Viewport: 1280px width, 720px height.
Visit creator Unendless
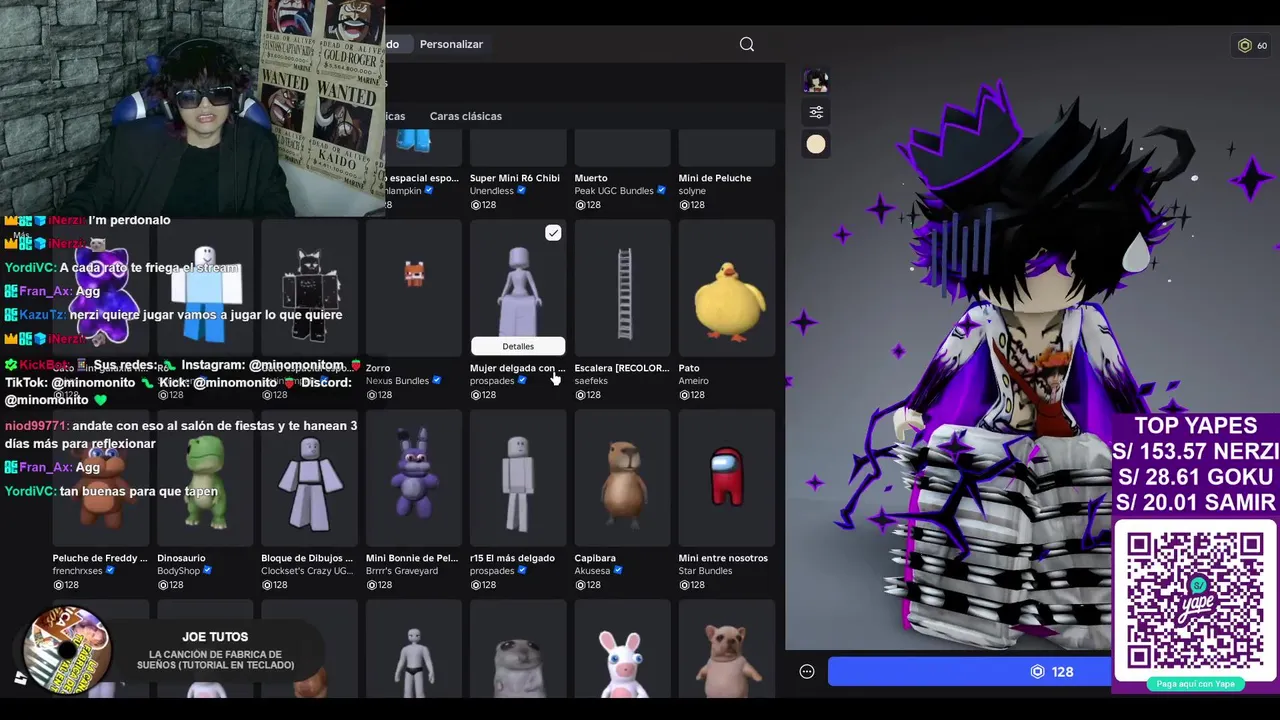tap(492, 191)
